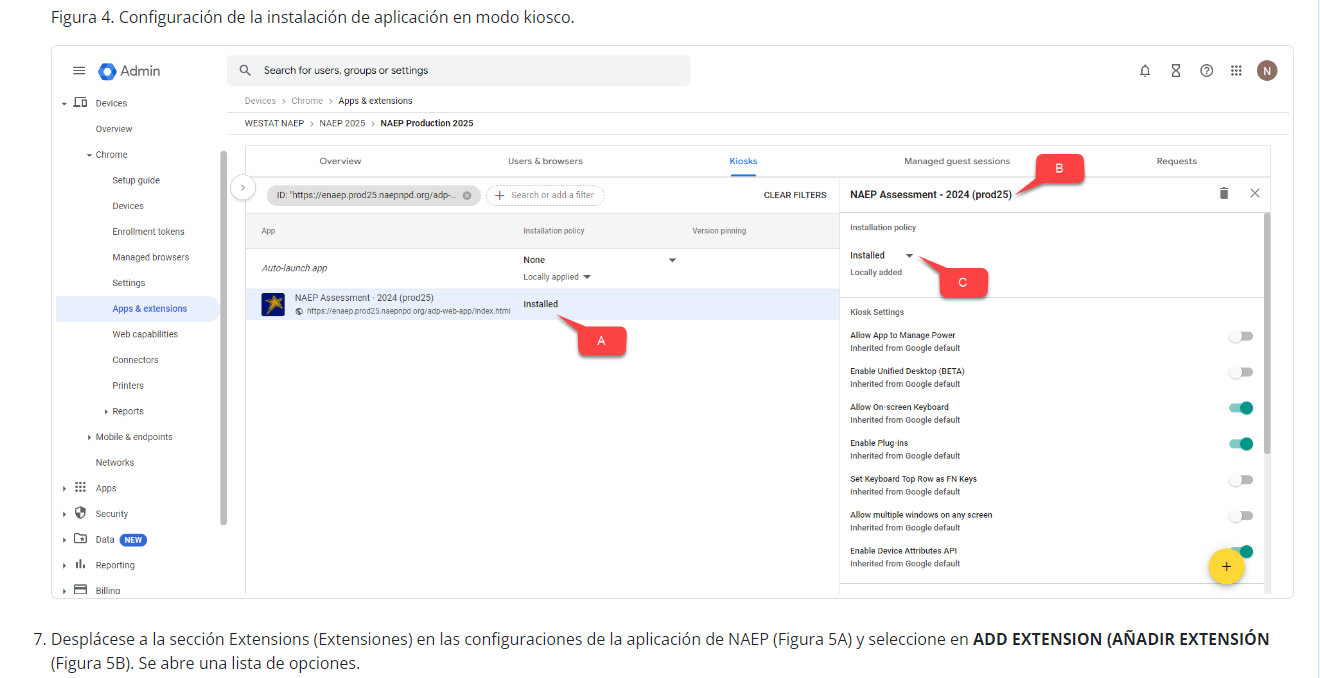
Task: Click the search users, groups or settings field
Action: tap(459, 71)
